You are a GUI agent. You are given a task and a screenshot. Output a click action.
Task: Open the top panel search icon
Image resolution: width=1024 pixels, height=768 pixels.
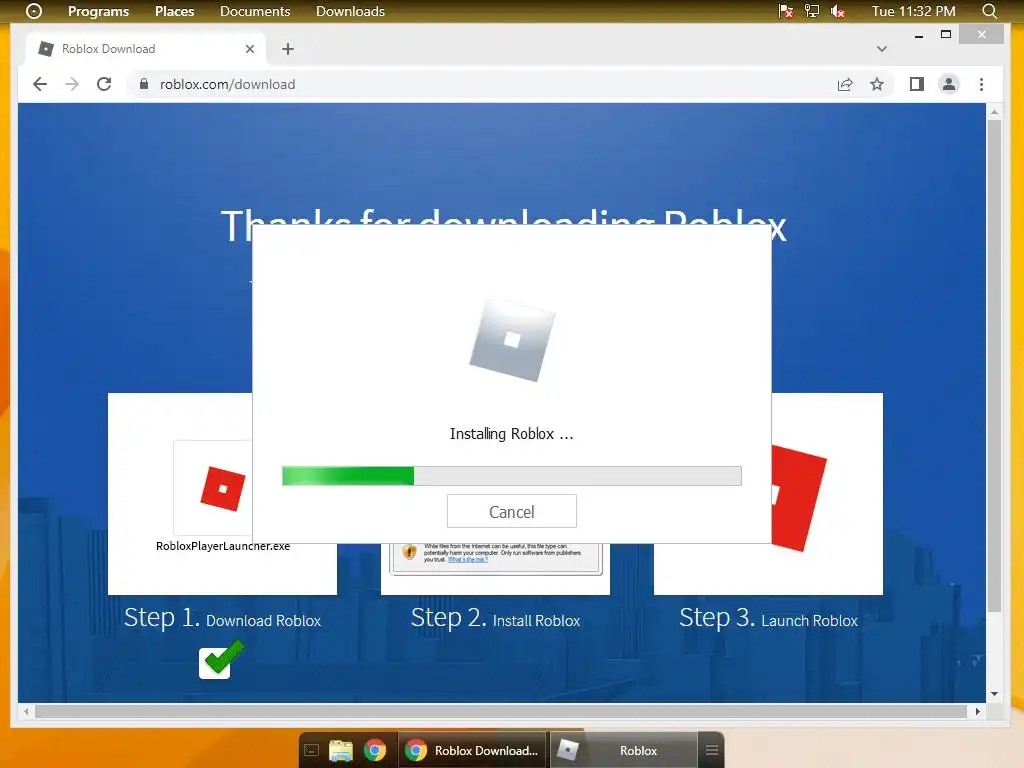(x=989, y=11)
